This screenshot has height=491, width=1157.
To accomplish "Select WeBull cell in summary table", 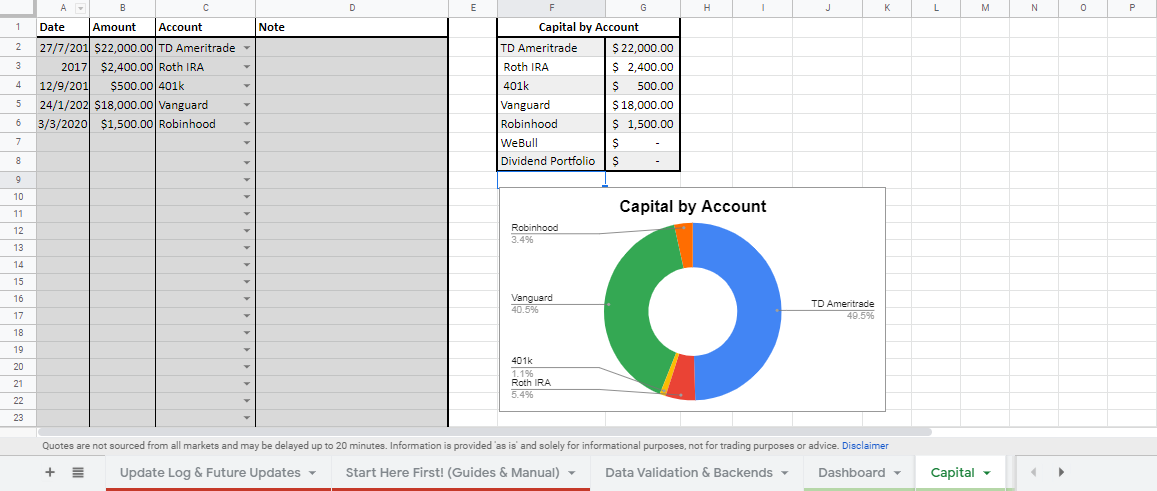I will [552, 143].
